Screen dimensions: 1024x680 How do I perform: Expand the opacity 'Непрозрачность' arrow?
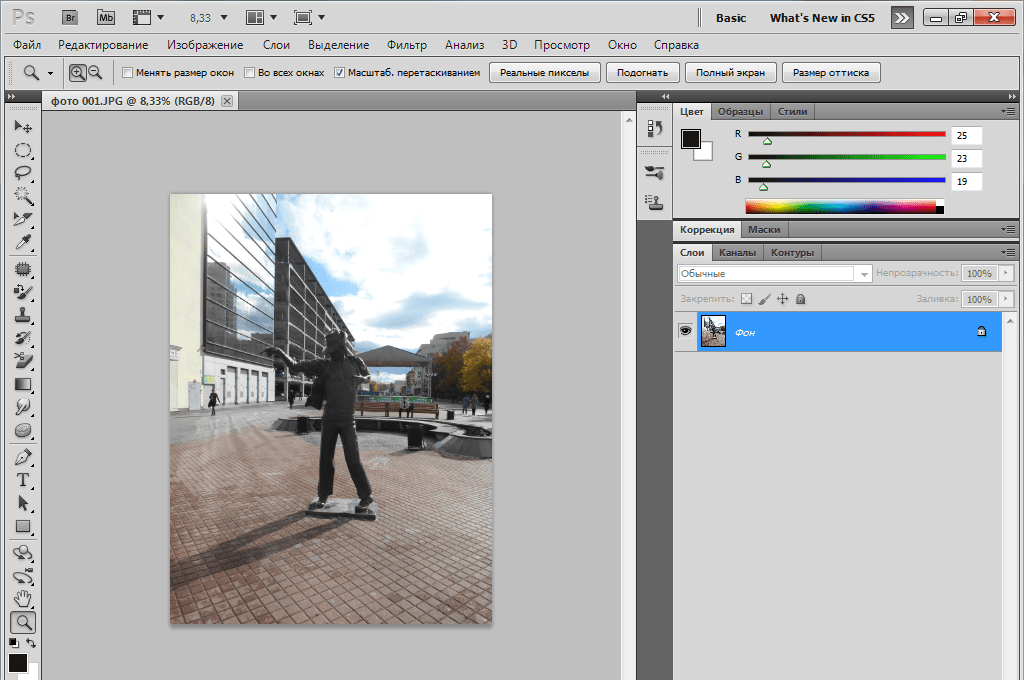pos(1006,273)
